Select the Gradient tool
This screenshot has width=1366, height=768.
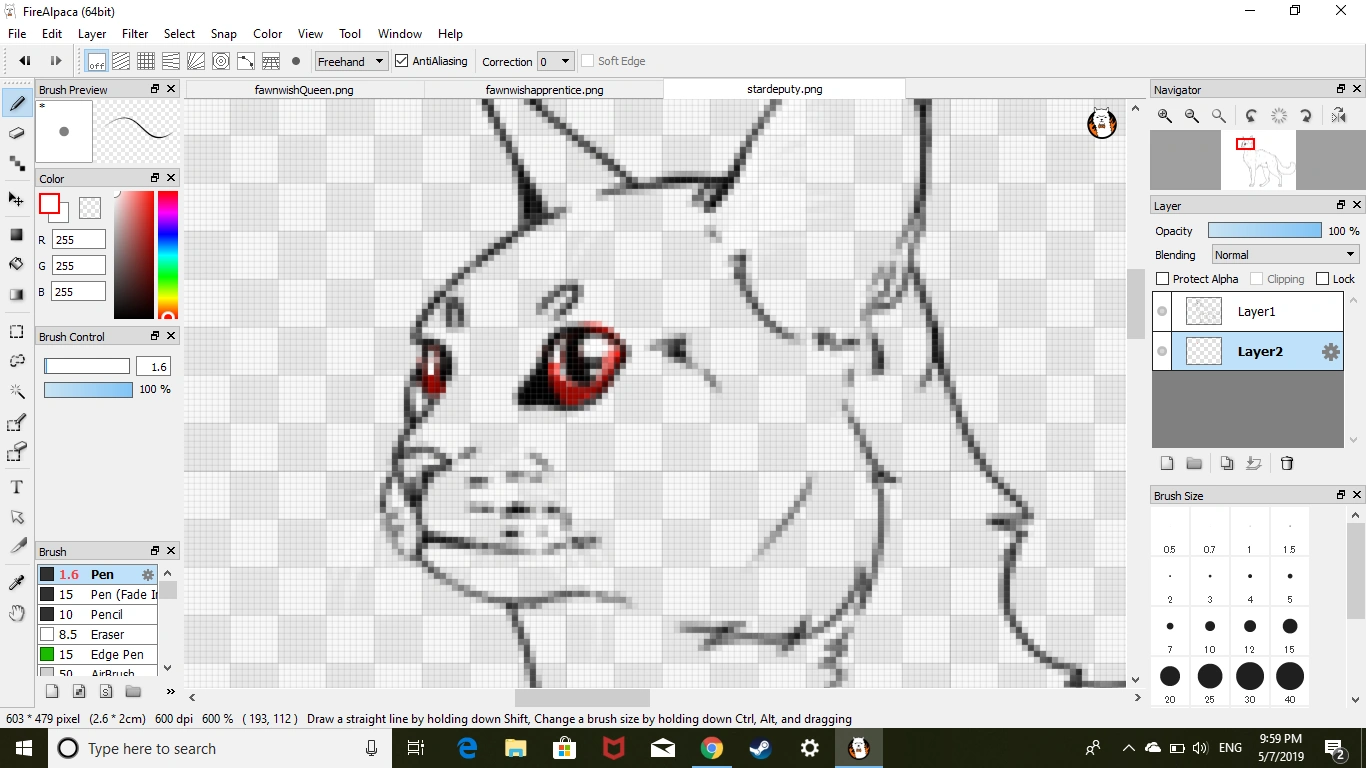17,294
